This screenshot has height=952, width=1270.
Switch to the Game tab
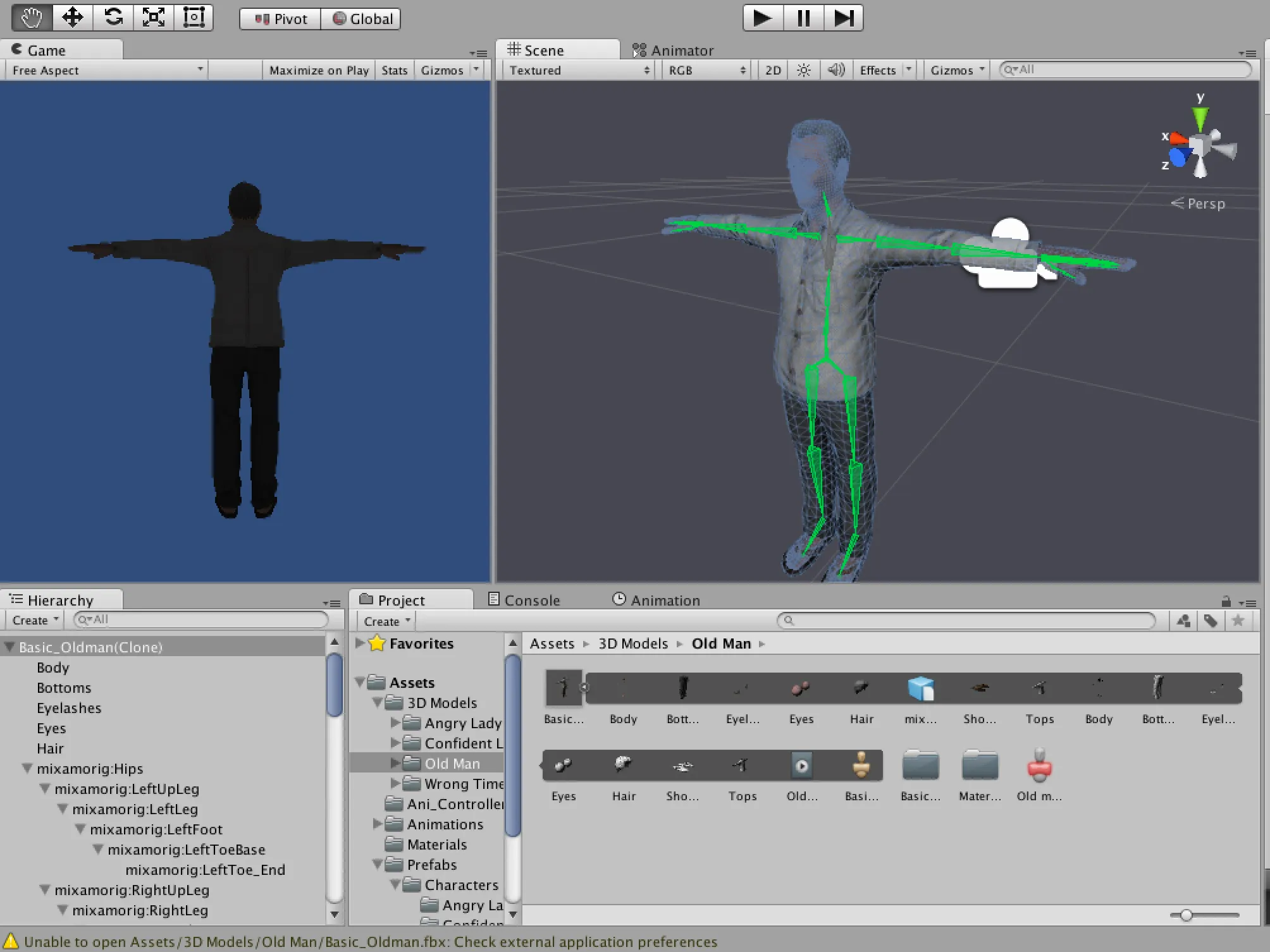point(61,50)
